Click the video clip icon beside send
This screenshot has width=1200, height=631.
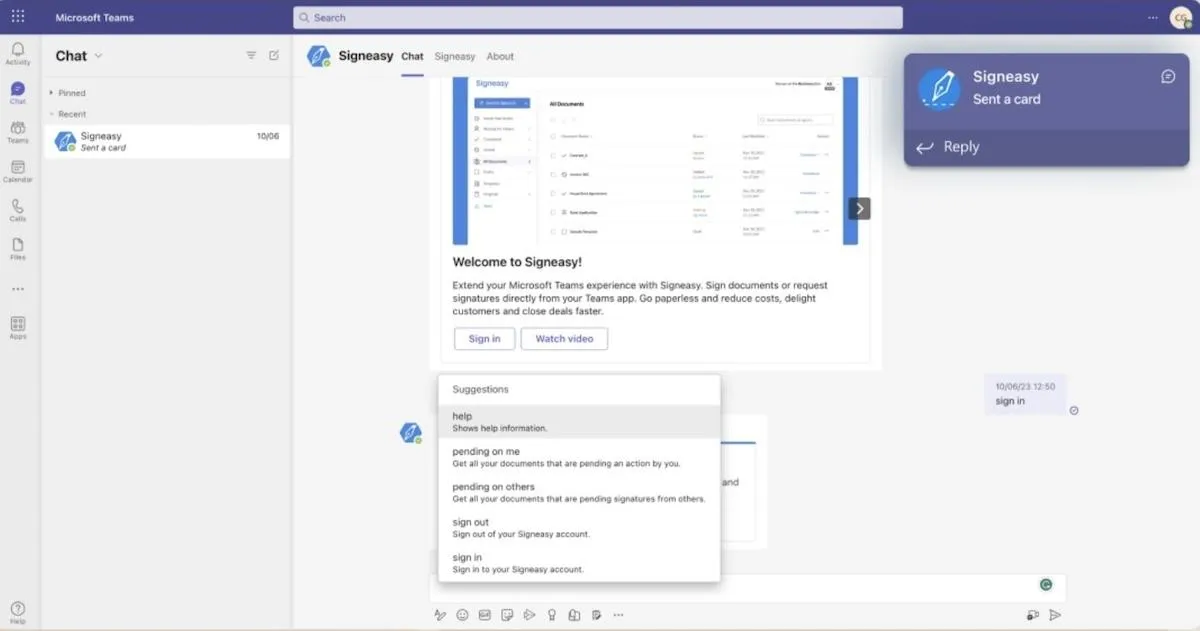pos(1032,615)
